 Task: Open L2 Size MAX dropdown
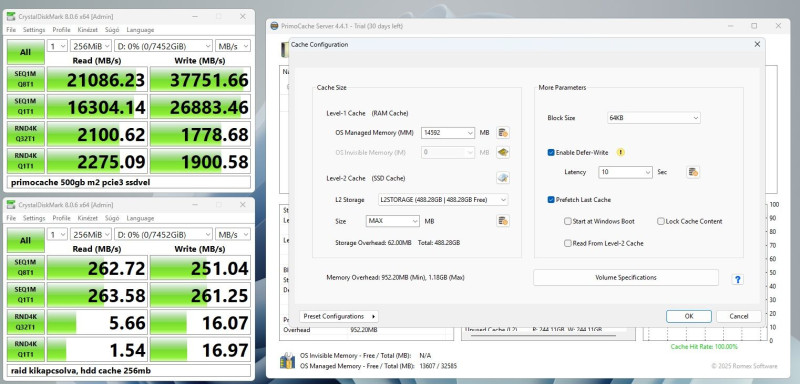393,221
